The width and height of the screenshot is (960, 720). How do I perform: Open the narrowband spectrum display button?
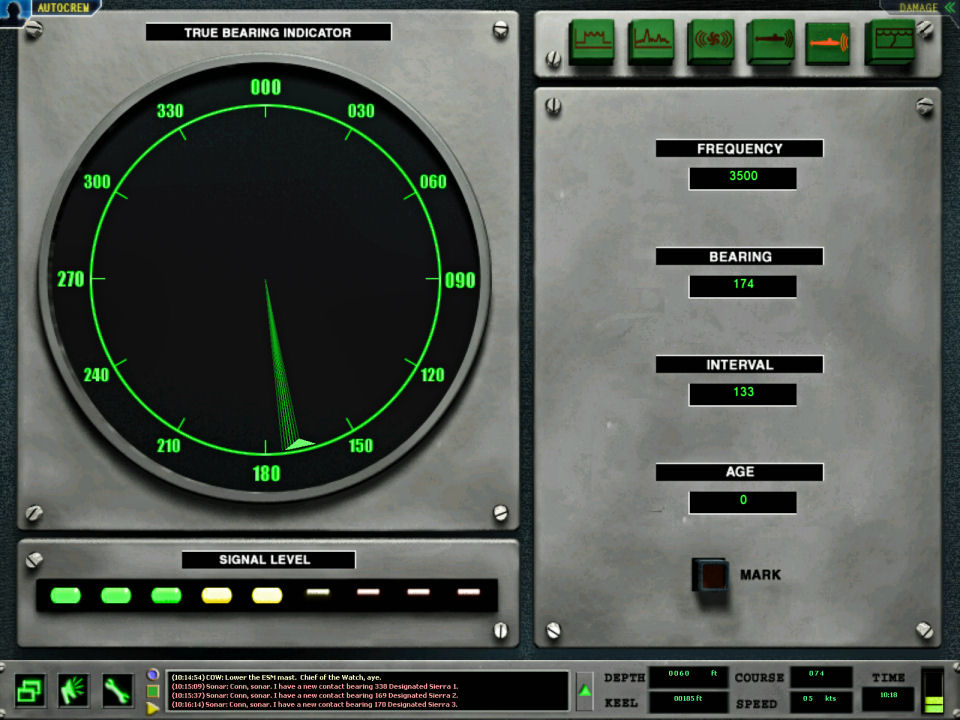pyautogui.click(x=650, y=43)
